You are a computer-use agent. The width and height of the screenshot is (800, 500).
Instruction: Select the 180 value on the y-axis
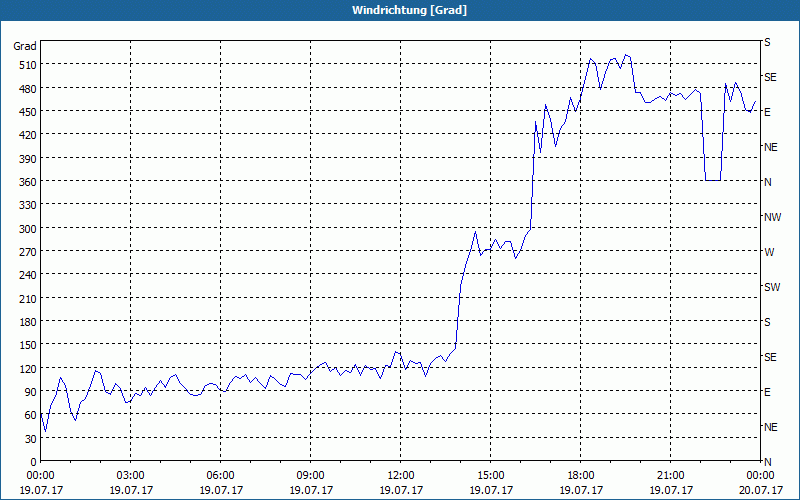click(x=28, y=322)
